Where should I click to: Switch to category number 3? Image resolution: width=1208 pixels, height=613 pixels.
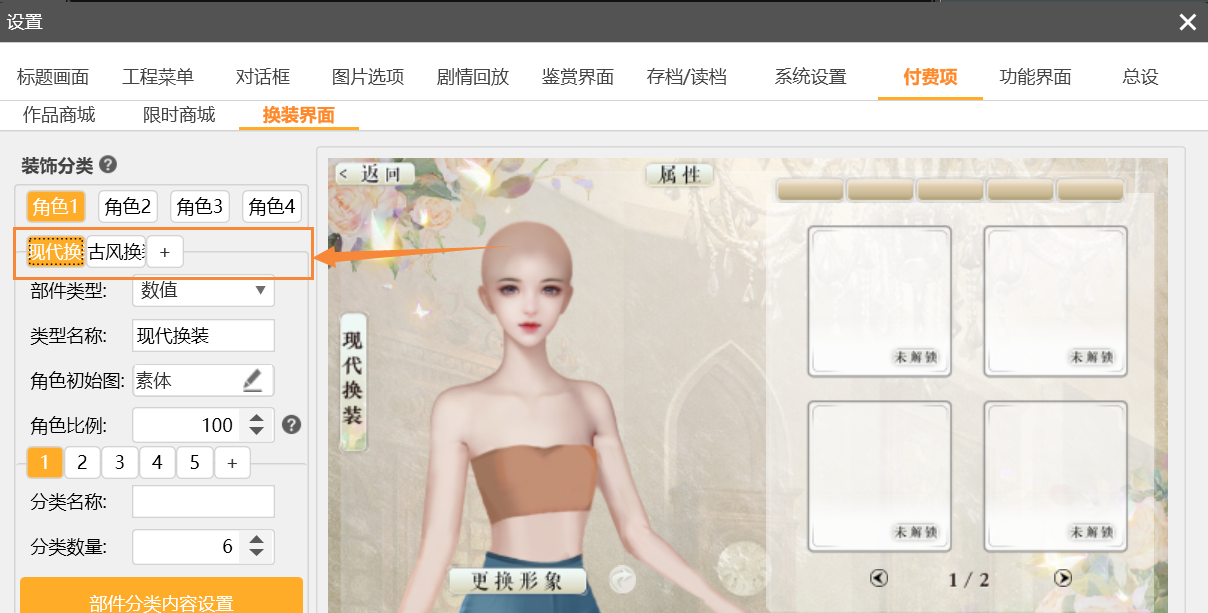(120, 463)
